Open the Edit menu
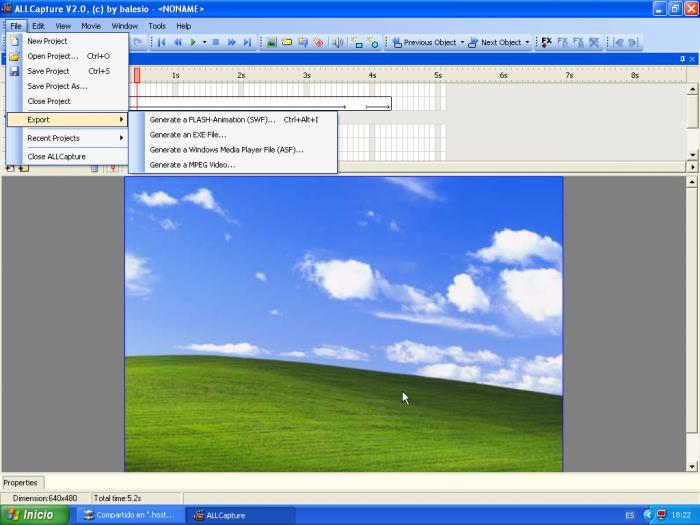The height and width of the screenshot is (525, 700). coord(38,26)
